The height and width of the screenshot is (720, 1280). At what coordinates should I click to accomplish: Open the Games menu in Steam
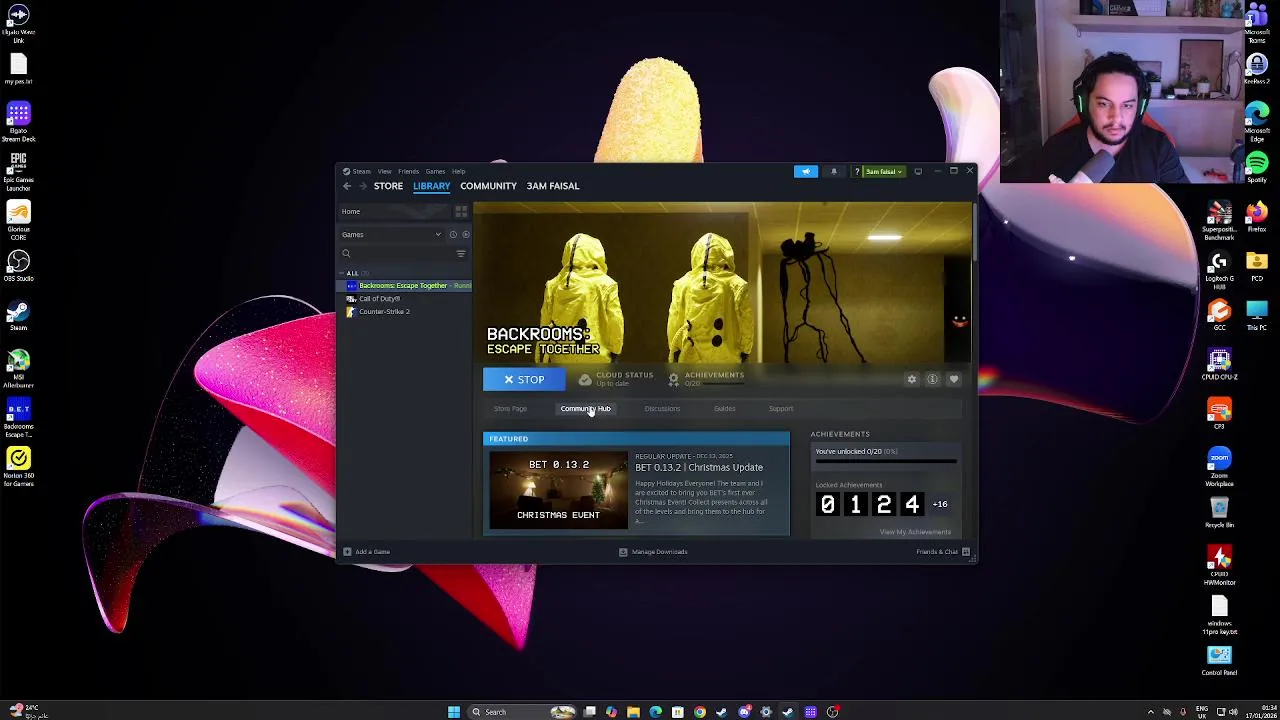tap(435, 171)
